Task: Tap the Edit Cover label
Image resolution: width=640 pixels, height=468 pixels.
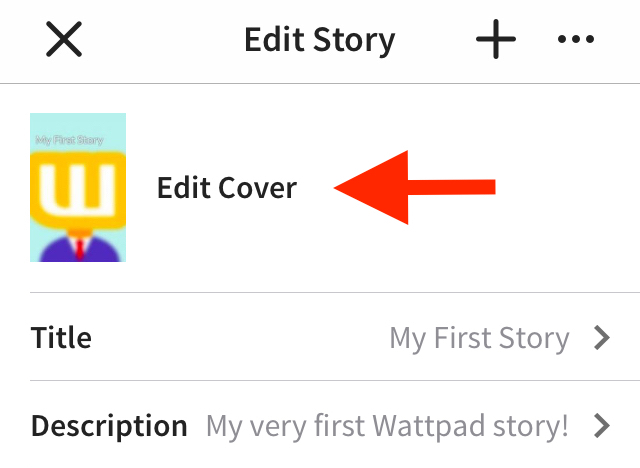Action: [227, 188]
